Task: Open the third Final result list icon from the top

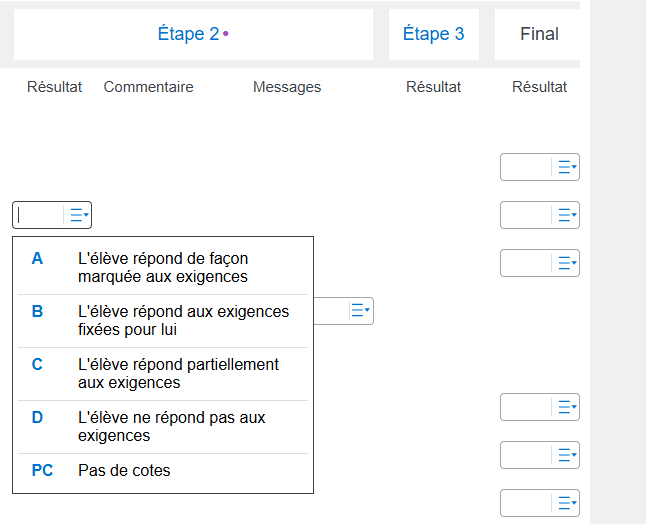Action: tap(567, 262)
